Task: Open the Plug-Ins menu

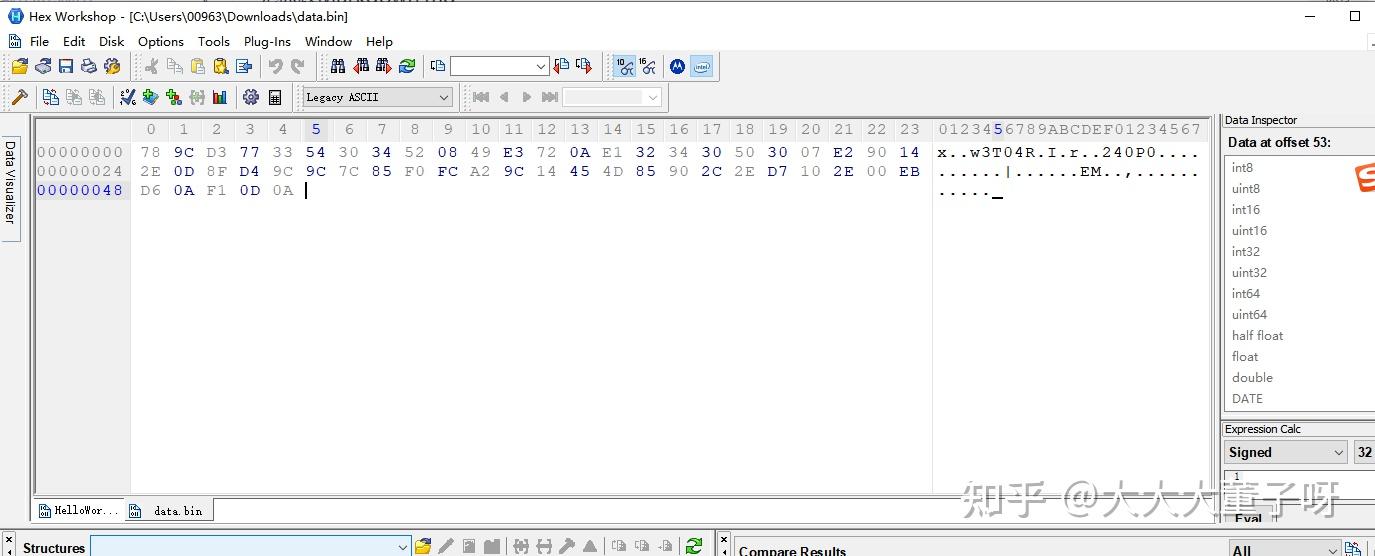Action: coord(267,41)
